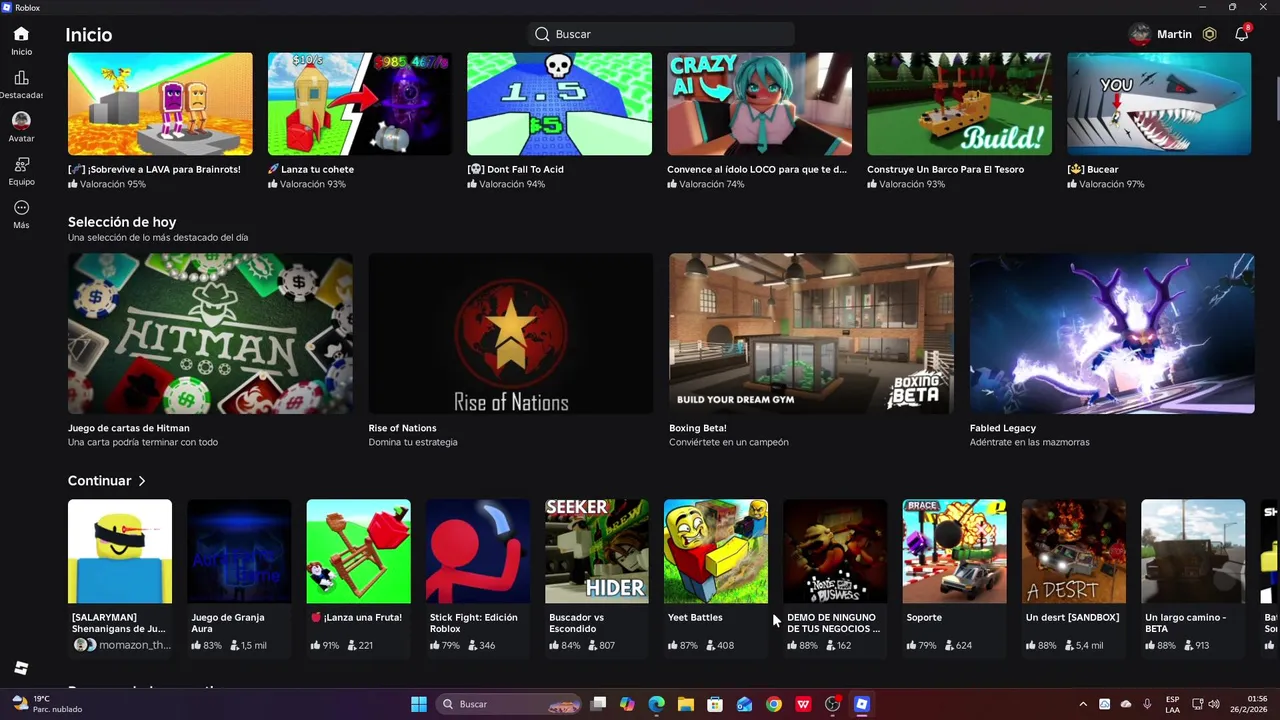Open the Hitman card game thumbnail
The height and width of the screenshot is (720, 1280).
tap(210, 333)
